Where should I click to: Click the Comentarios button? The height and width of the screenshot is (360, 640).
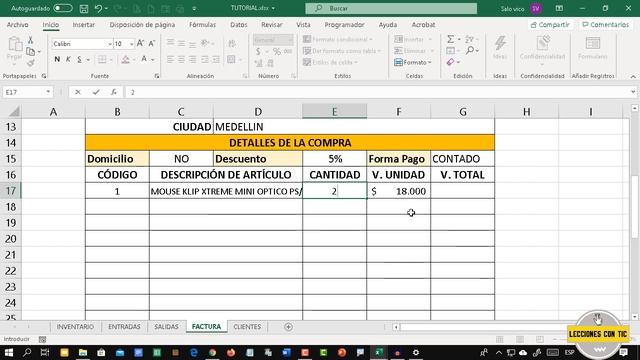pyautogui.click(x=605, y=25)
